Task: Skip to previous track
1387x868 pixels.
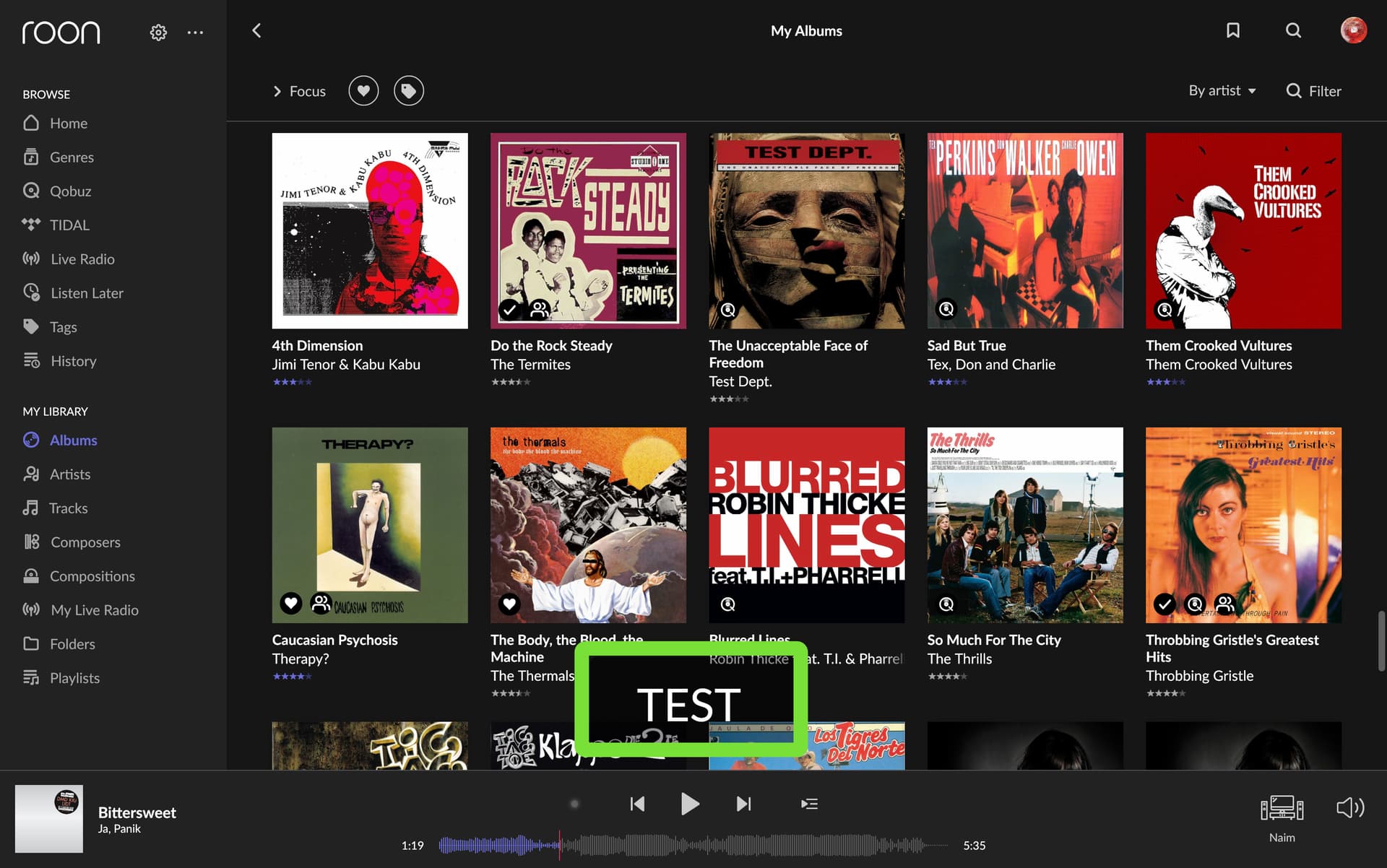Action: click(637, 804)
